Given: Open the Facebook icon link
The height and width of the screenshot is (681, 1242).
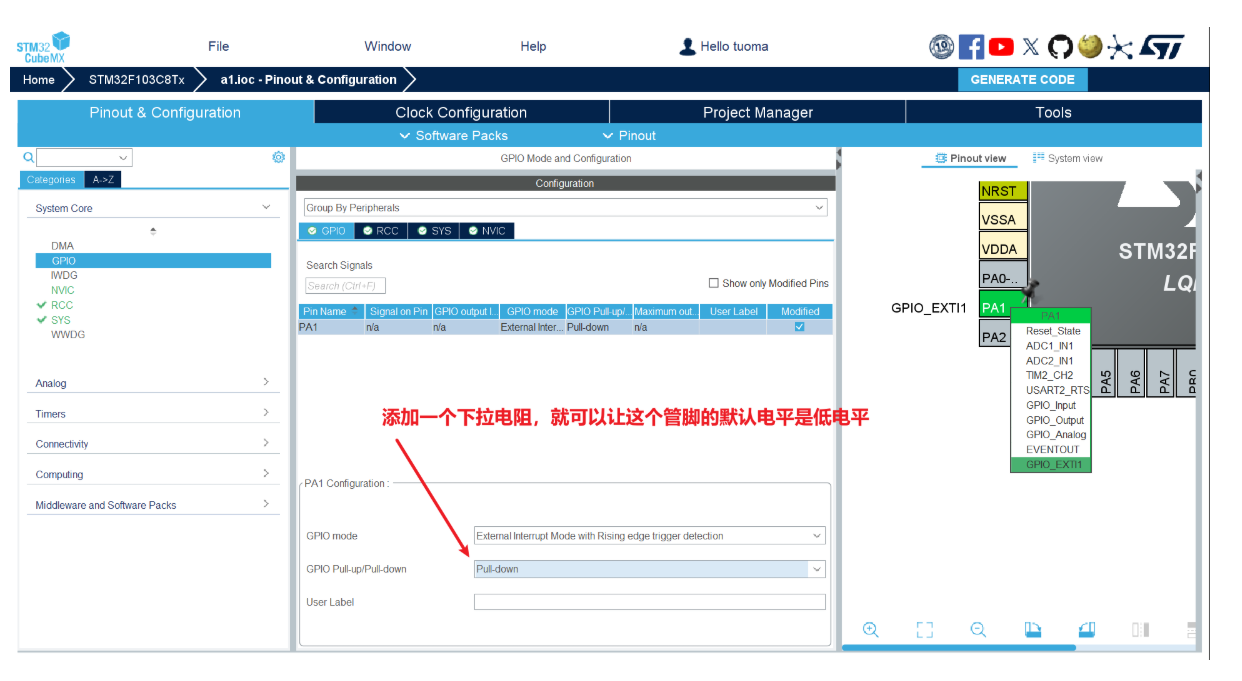Looking at the screenshot, I should (971, 46).
